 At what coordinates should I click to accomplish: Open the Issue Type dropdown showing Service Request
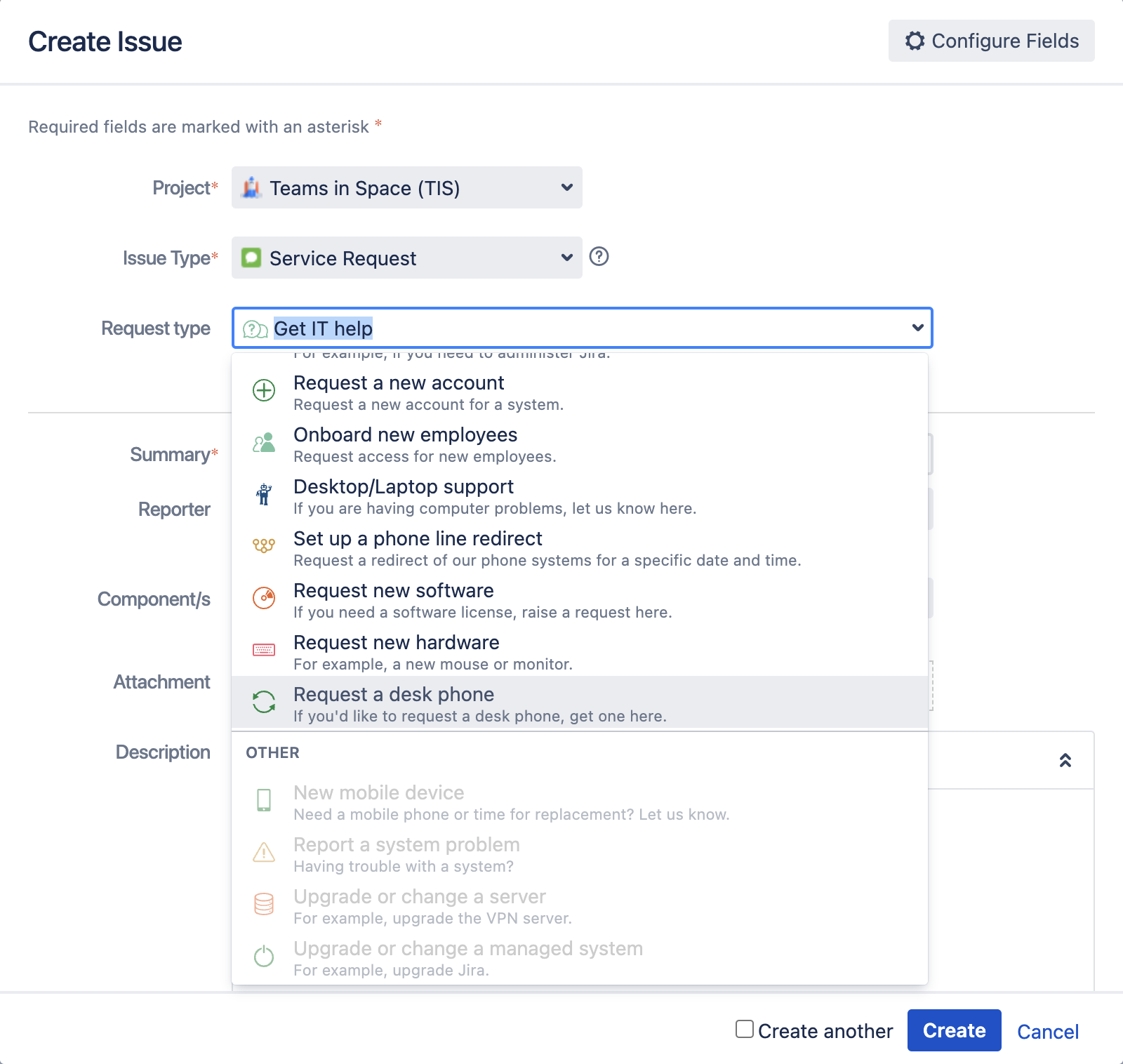tap(406, 258)
